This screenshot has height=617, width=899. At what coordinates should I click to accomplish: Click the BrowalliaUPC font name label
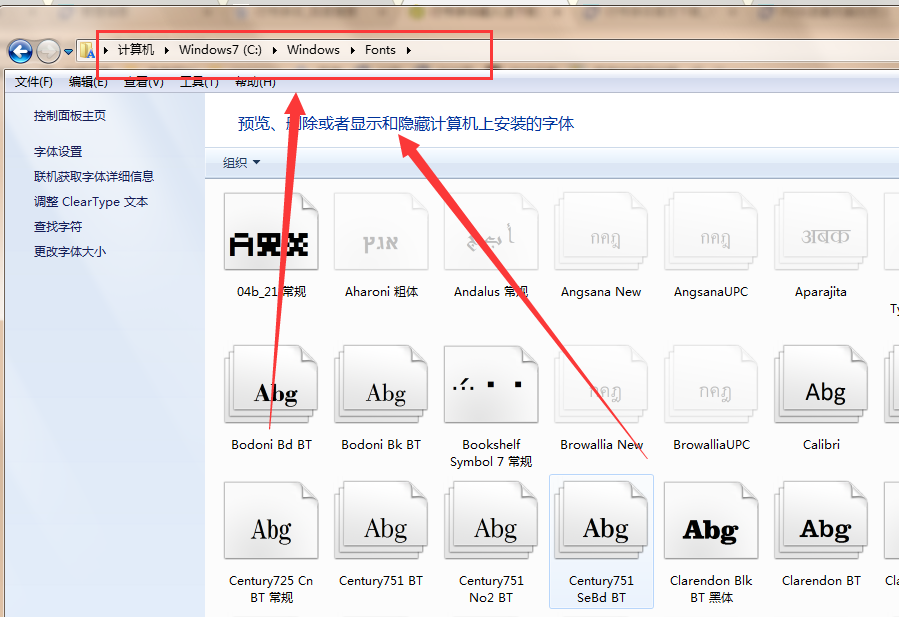click(711, 444)
